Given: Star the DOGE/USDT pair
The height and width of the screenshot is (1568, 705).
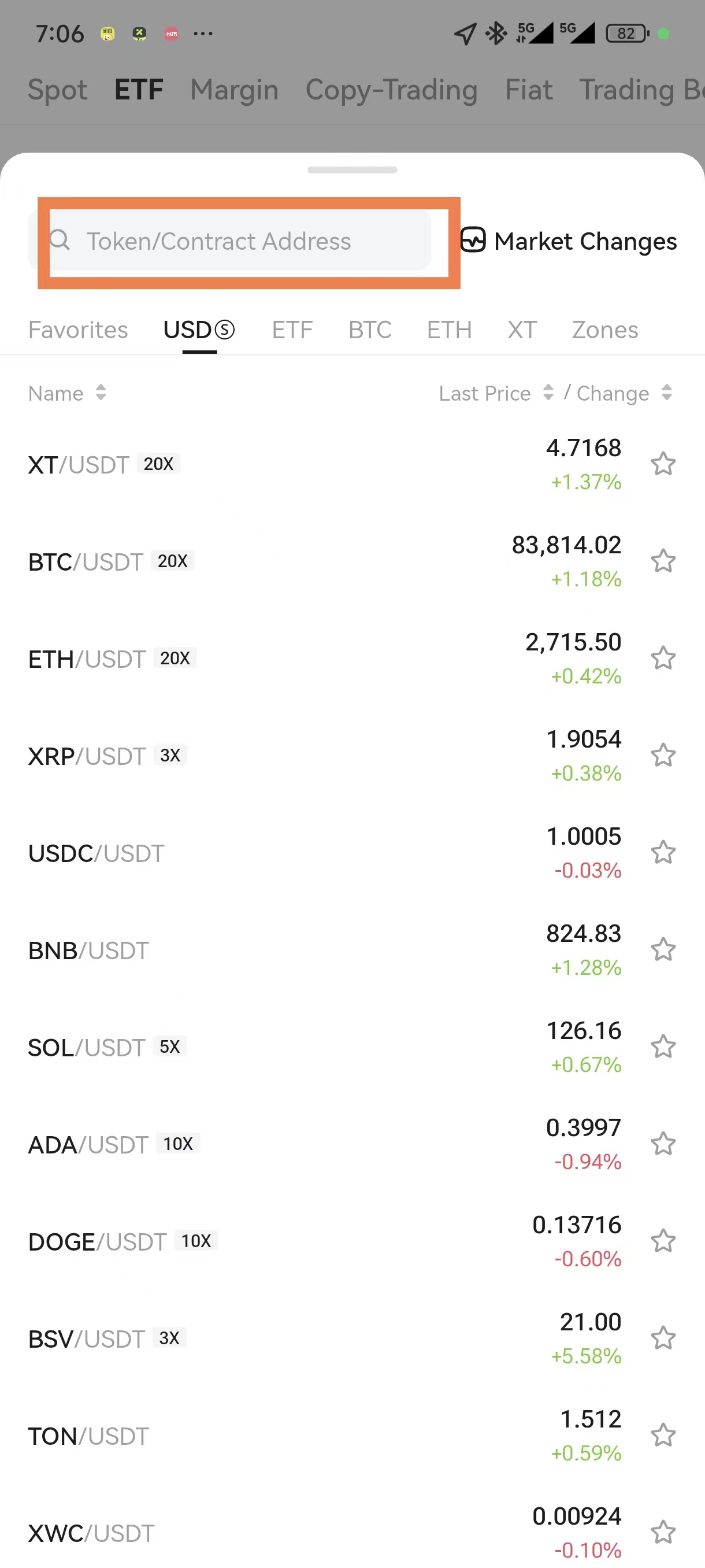Looking at the screenshot, I should [663, 1241].
